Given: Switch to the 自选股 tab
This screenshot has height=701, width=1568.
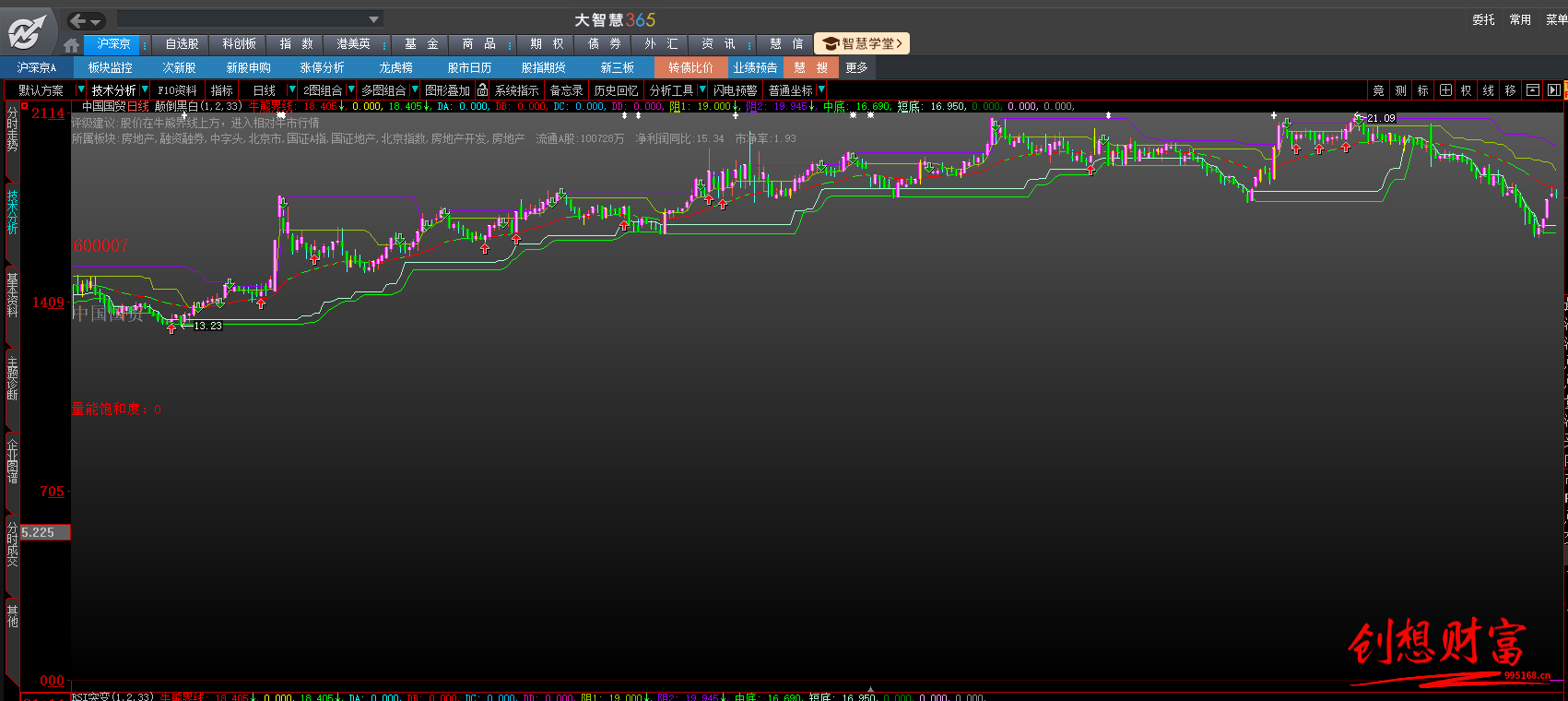Looking at the screenshot, I should coord(182,44).
